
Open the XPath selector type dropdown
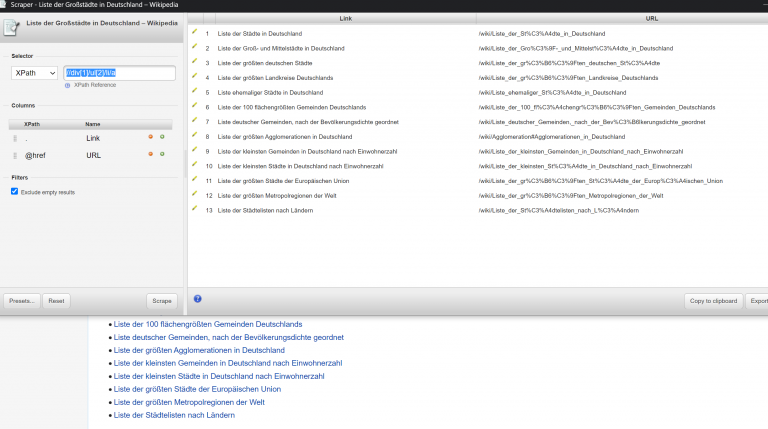click(x=34, y=73)
